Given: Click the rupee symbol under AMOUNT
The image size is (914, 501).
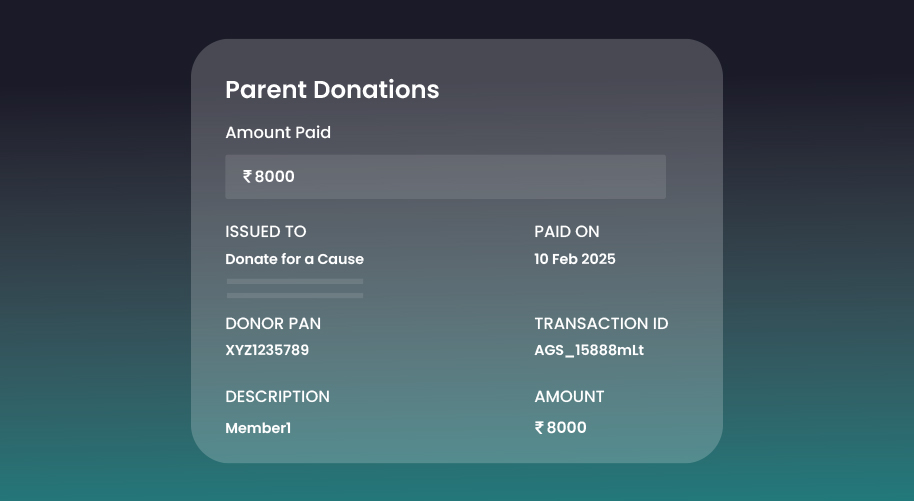Looking at the screenshot, I should coord(539,428).
